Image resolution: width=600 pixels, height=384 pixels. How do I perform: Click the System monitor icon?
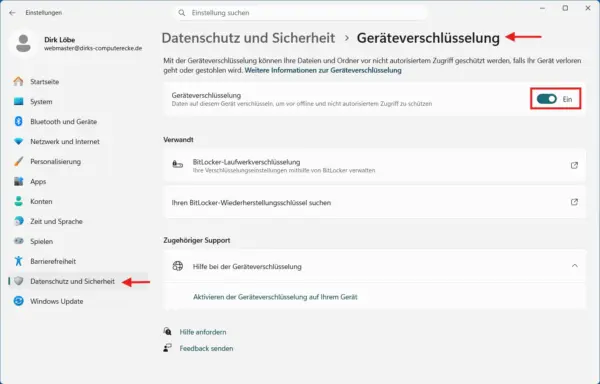[x=18, y=101]
